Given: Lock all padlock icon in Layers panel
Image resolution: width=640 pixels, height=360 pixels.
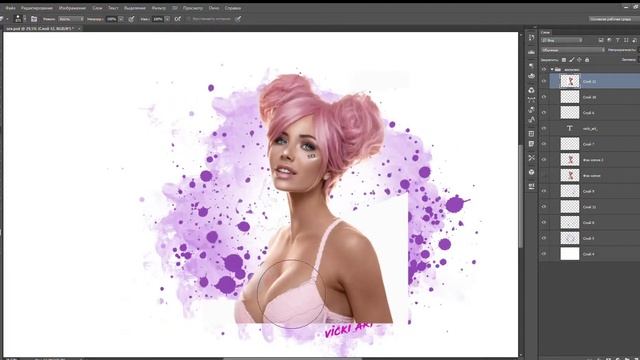Looking at the screenshot, I should [587, 60].
